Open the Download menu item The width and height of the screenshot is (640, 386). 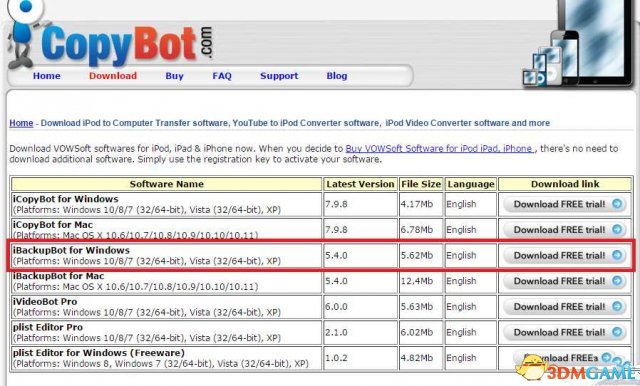[x=113, y=76]
